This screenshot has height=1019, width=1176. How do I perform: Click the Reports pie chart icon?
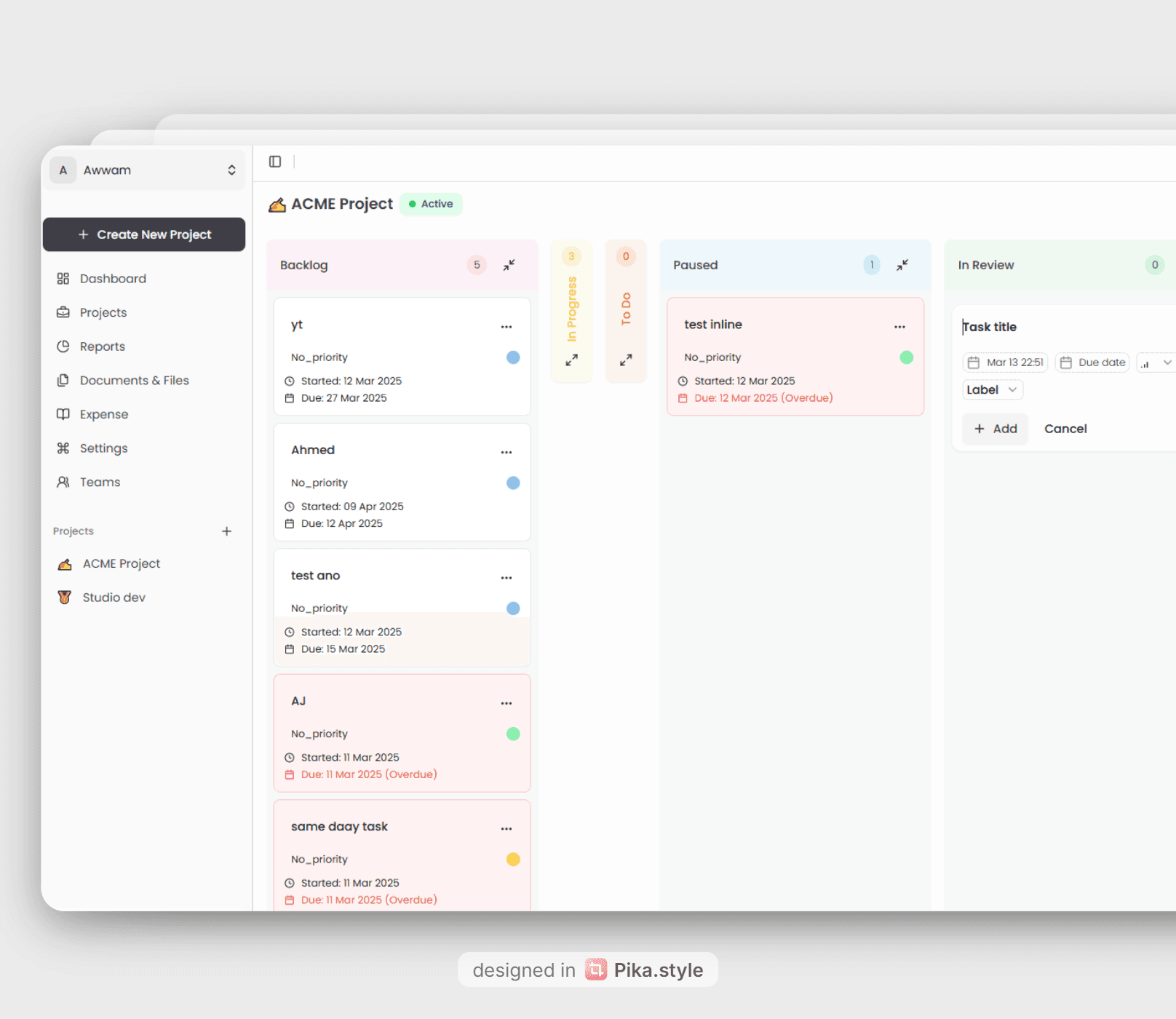coord(63,346)
